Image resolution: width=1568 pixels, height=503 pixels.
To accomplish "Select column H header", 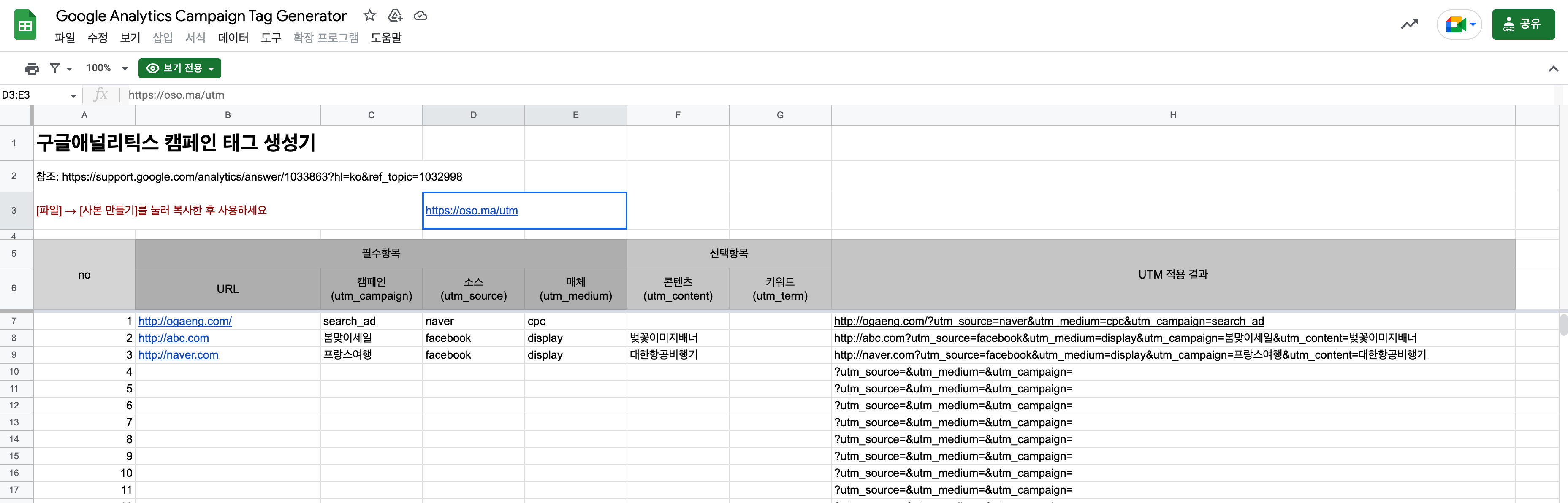I will click(1172, 115).
